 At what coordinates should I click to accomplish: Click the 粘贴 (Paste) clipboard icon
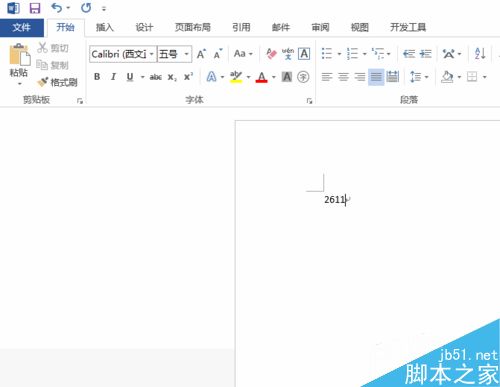[19, 54]
